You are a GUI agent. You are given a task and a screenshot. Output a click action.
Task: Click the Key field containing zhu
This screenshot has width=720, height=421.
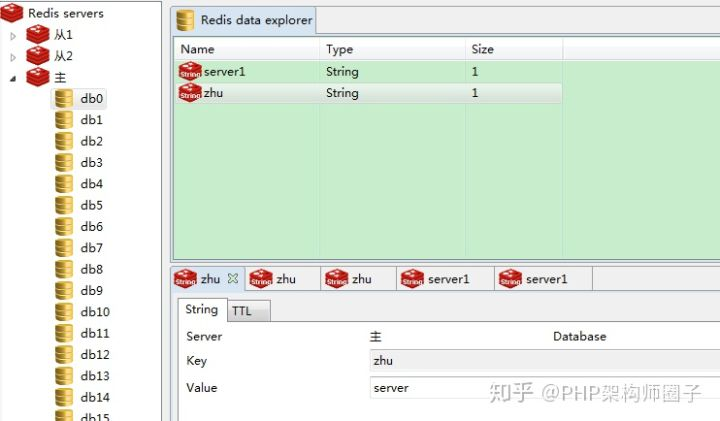coord(545,361)
